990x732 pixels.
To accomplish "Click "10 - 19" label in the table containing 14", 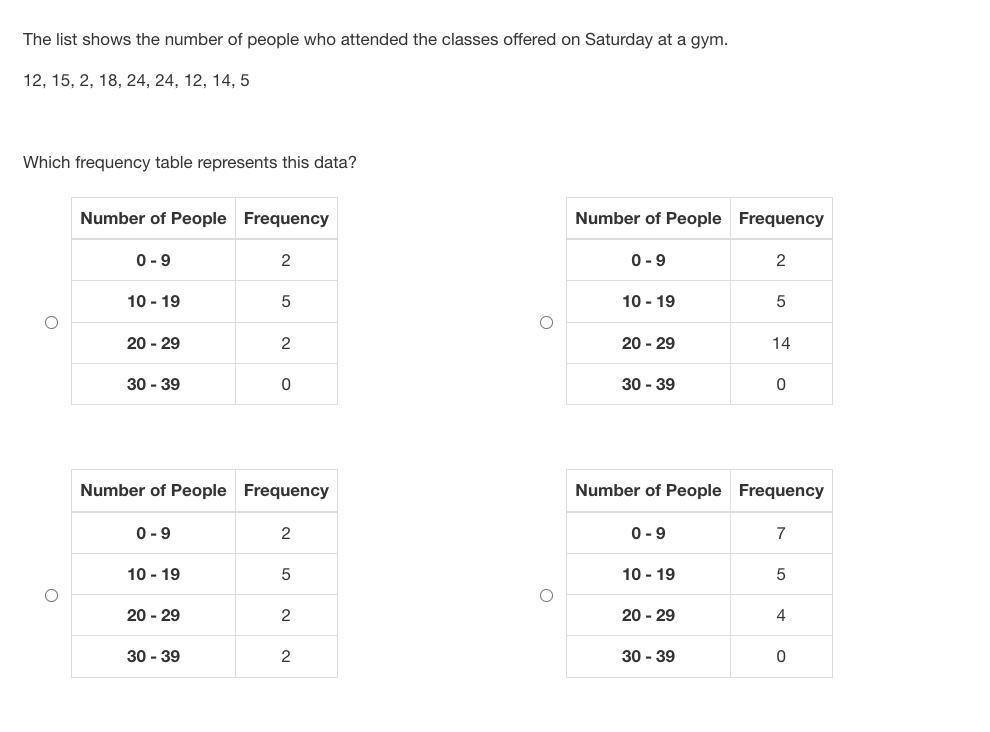I will [648, 301].
